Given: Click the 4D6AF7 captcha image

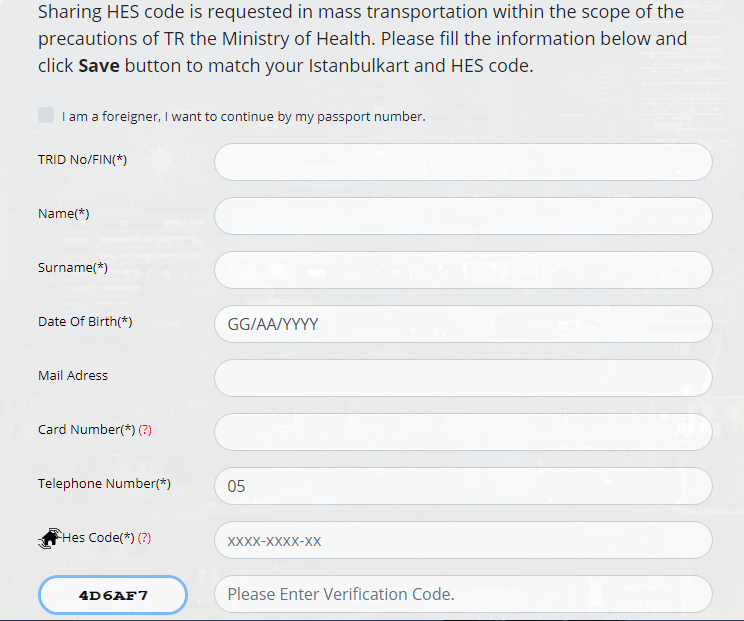Looking at the screenshot, I should (x=113, y=595).
